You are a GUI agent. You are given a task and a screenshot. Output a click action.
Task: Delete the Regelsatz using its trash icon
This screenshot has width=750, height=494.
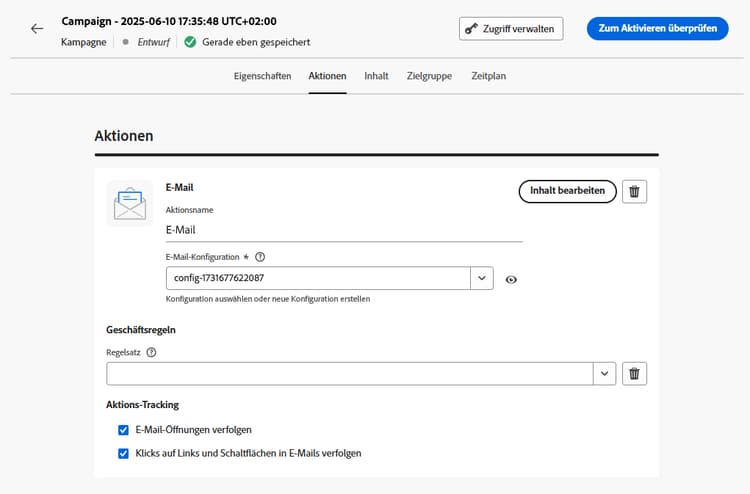coord(634,374)
